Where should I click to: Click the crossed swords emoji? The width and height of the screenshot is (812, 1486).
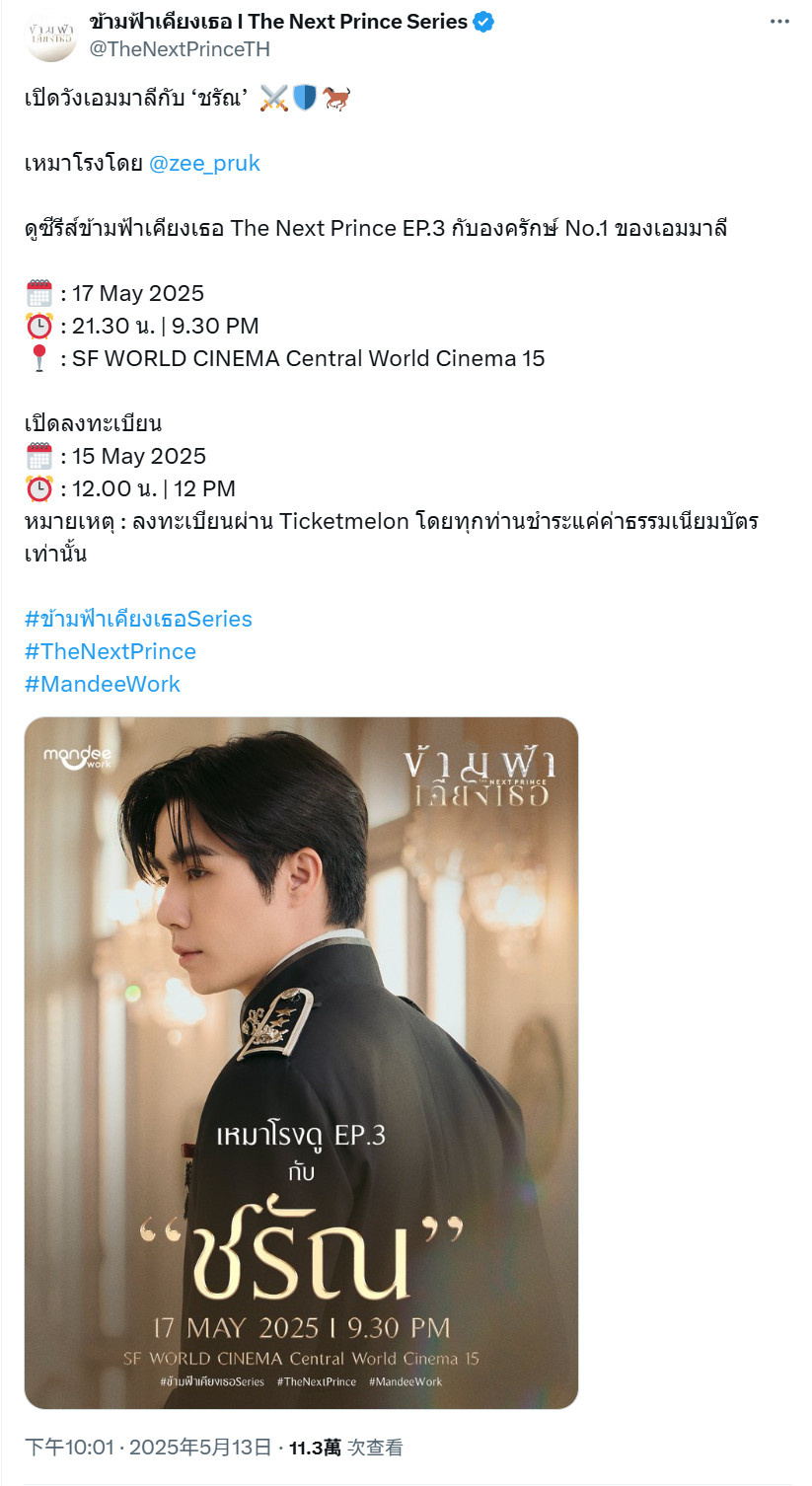click(x=273, y=98)
